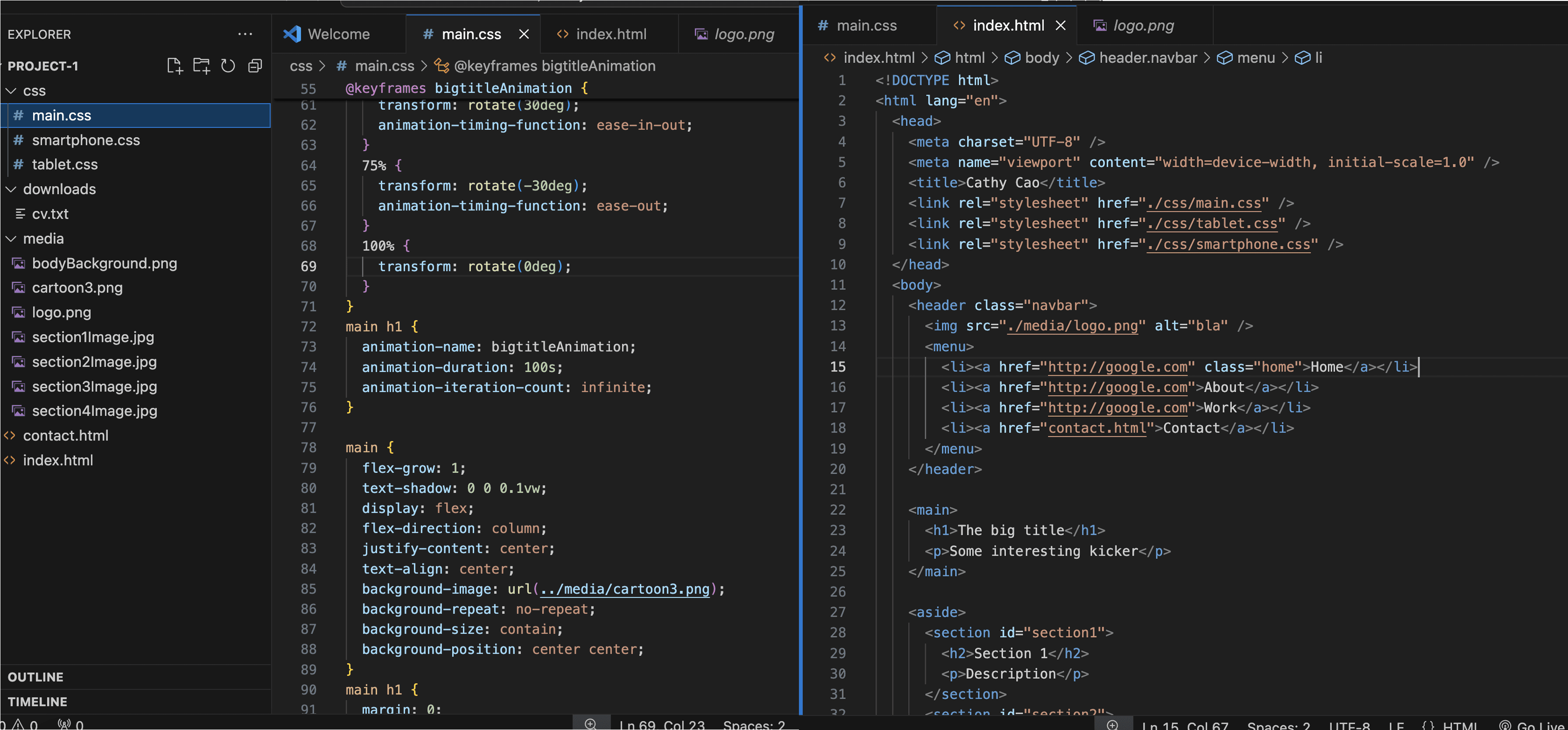Screen dimensions: 1568x730
Task: Click Ln 15, Col 67 status entry
Action: pyautogui.click(x=1184, y=725)
